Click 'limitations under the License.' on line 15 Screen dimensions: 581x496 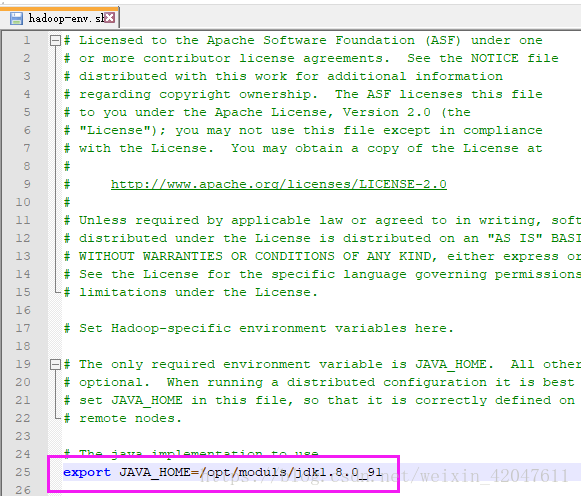tap(198, 292)
